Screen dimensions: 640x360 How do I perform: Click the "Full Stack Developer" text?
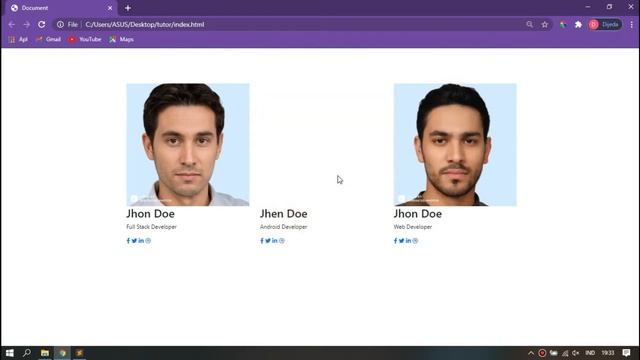pos(151,227)
